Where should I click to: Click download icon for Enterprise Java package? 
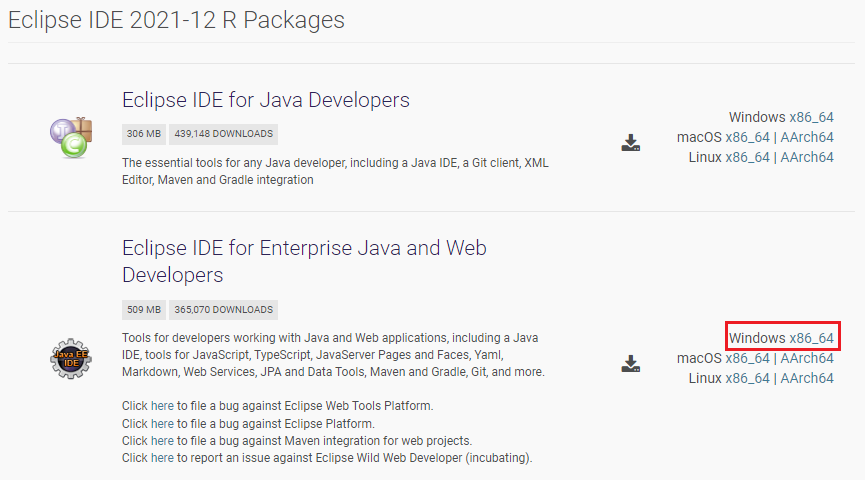(631, 364)
